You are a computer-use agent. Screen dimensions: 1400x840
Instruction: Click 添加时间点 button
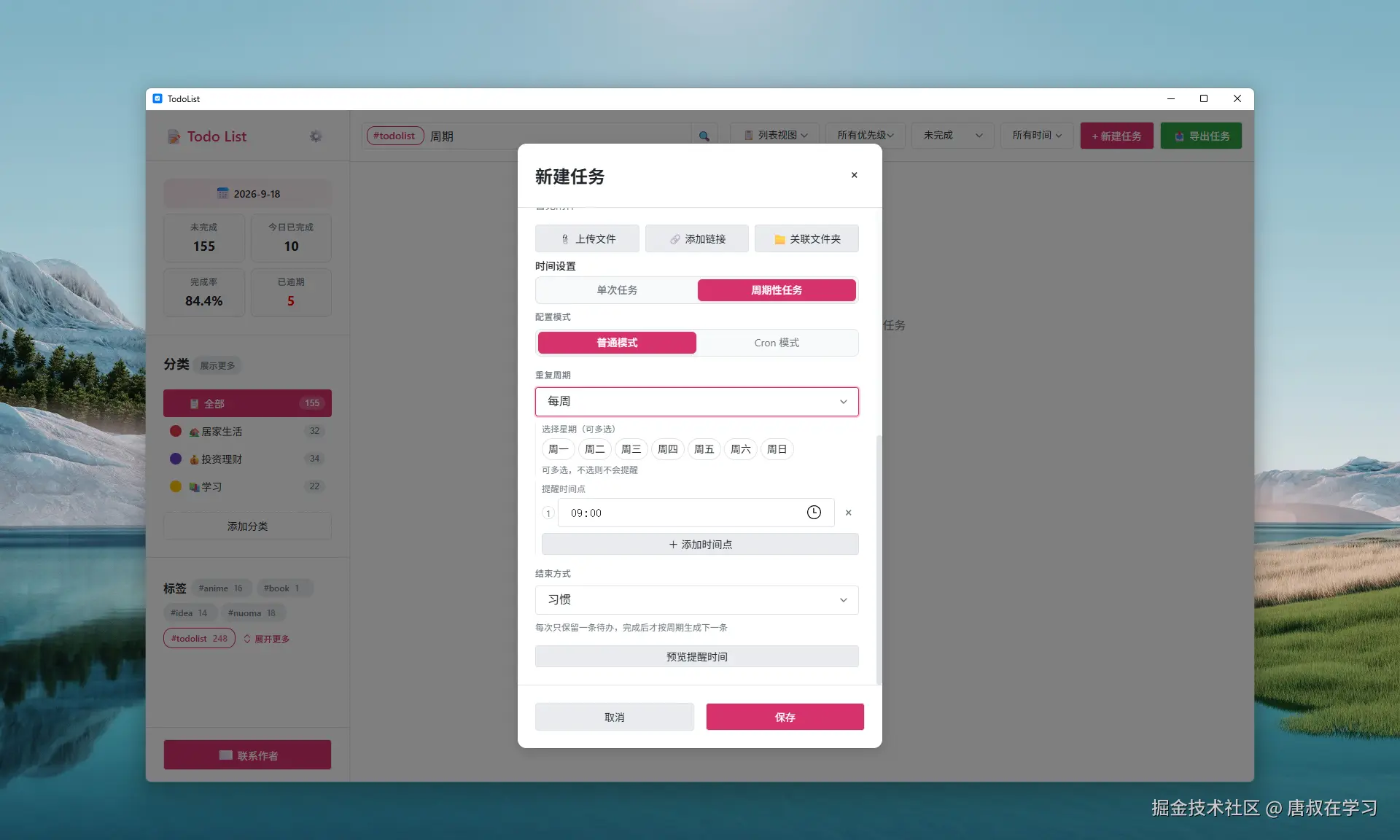(700, 545)
